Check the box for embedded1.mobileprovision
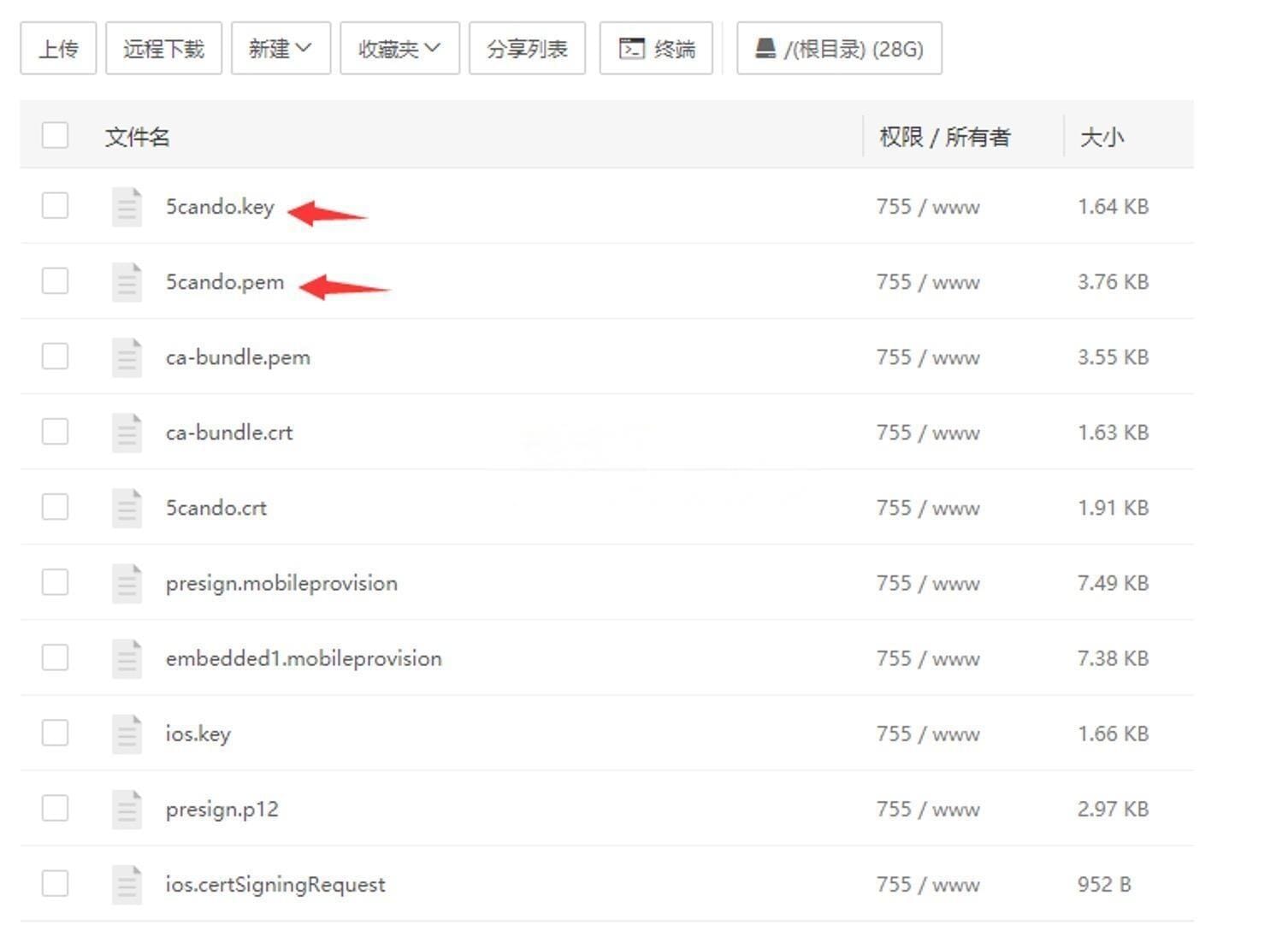Screen dimensions: 1288x937 [x=55, y=657]
